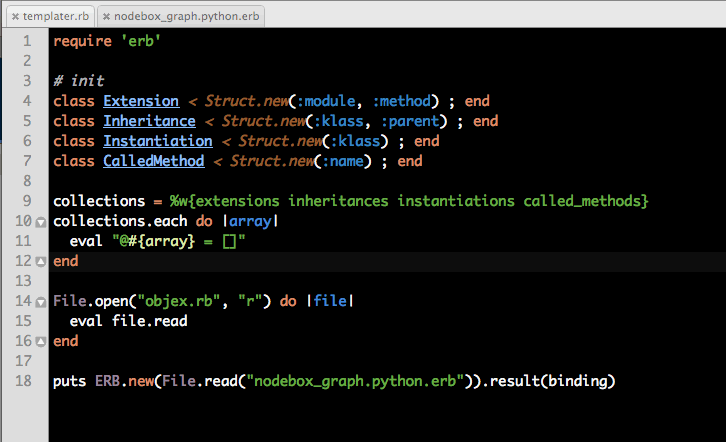Image resolution: width=726 pixels, height=442 pixels.
Task: Collapse the fold marker on line 14
Action: coord(41,302)
